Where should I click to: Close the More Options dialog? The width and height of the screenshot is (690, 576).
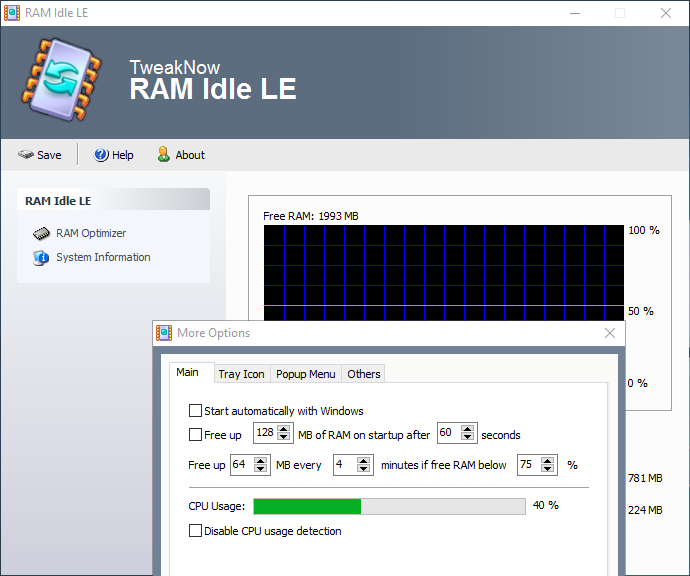(610, 333)
